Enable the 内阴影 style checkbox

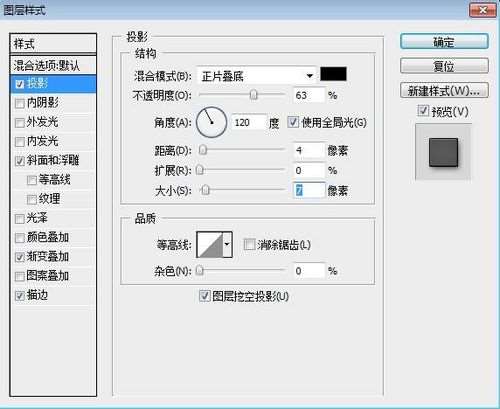[x=20, y=103]
